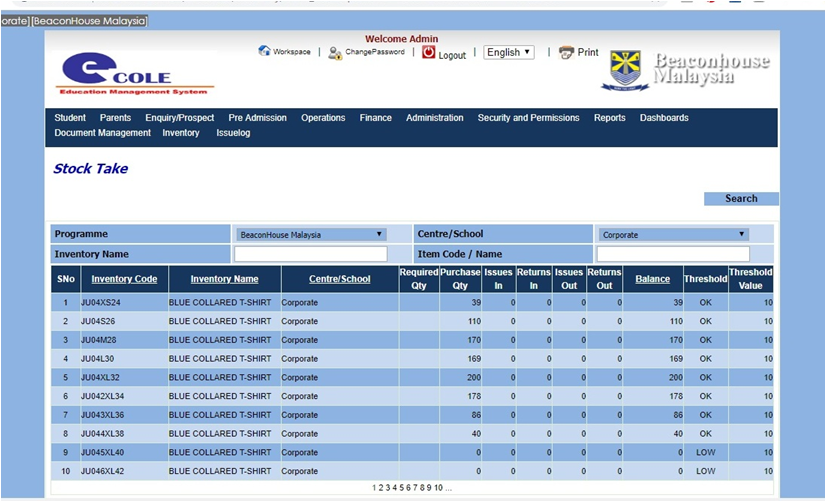Click the Purchase Qty column header
826x502 pixels.
(x=460, y=279)
